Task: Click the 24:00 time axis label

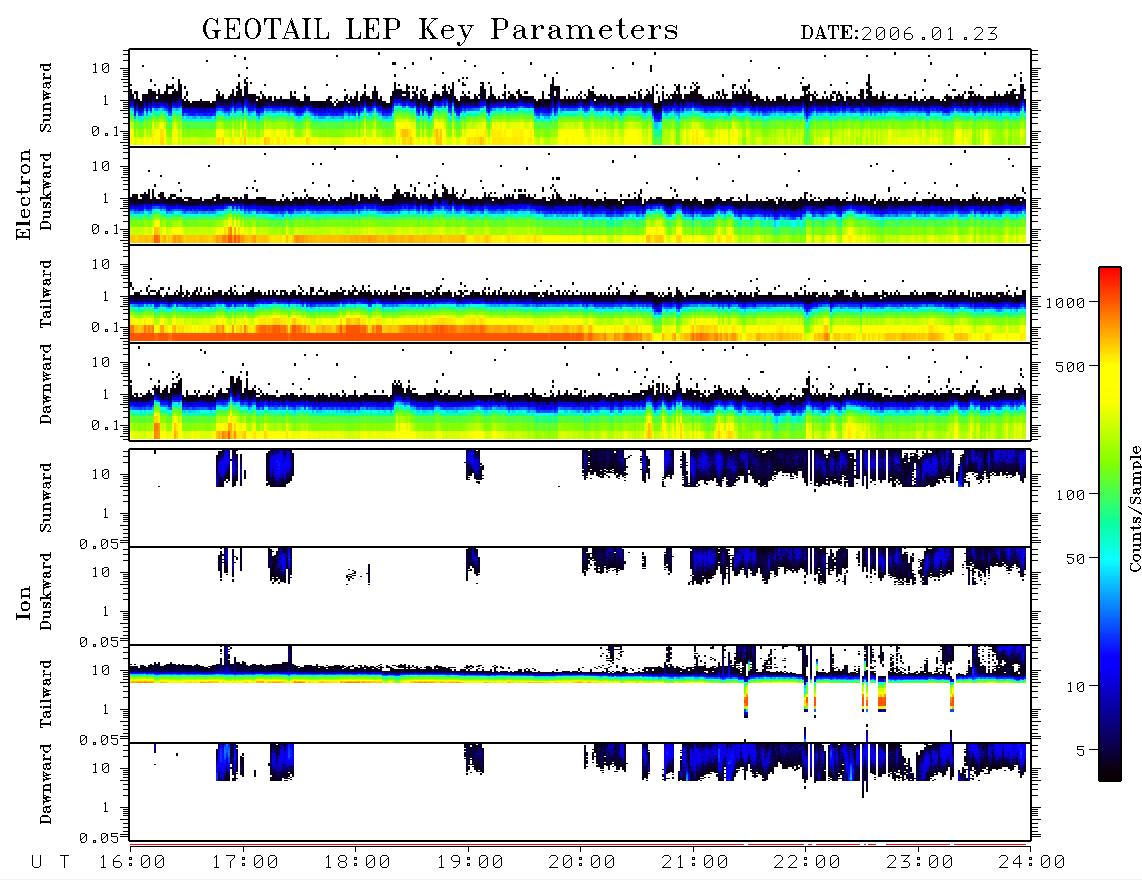Action: (x=1031, y=862)
